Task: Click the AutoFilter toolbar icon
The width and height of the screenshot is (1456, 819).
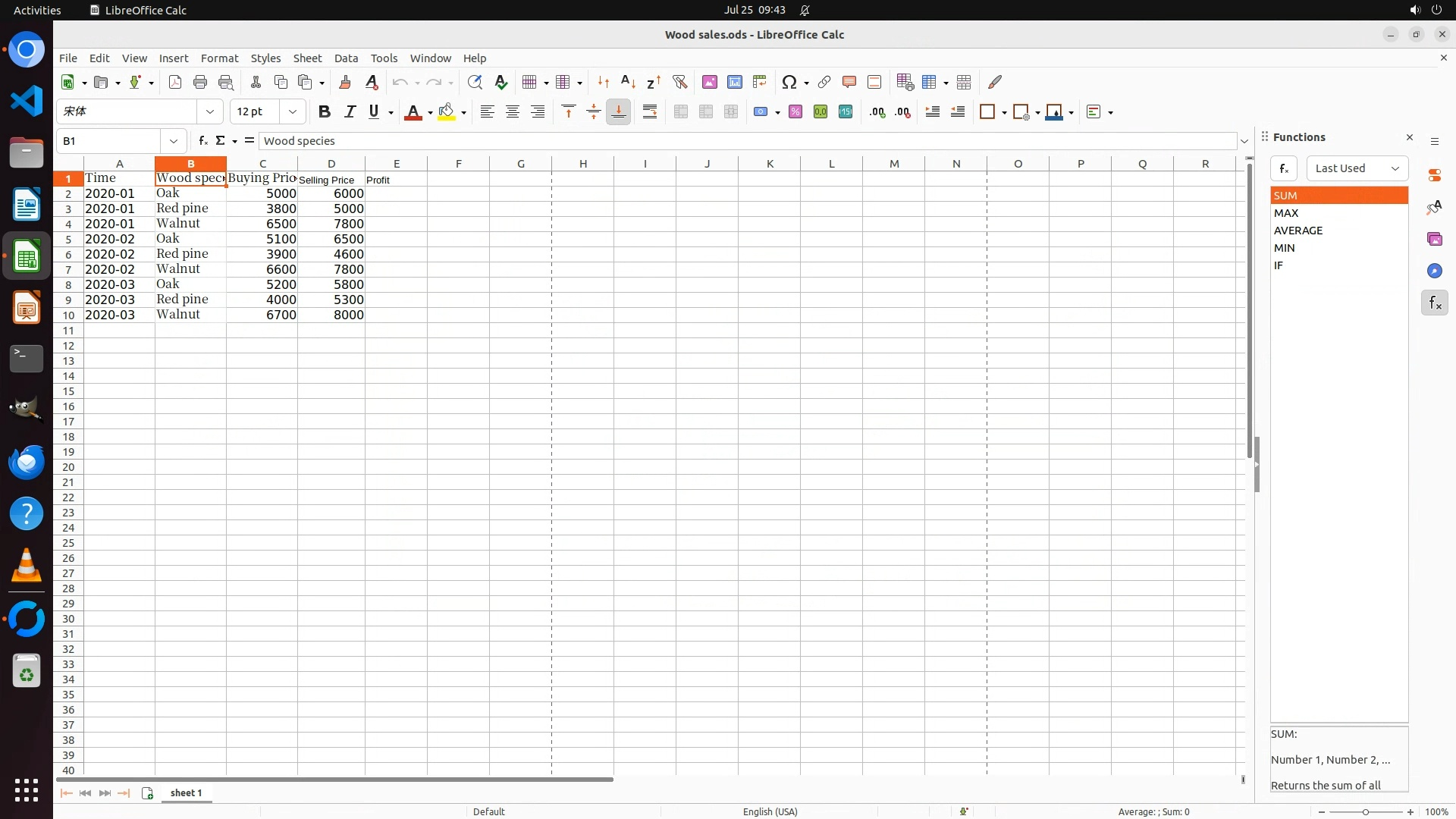Action: click(679, 82)
